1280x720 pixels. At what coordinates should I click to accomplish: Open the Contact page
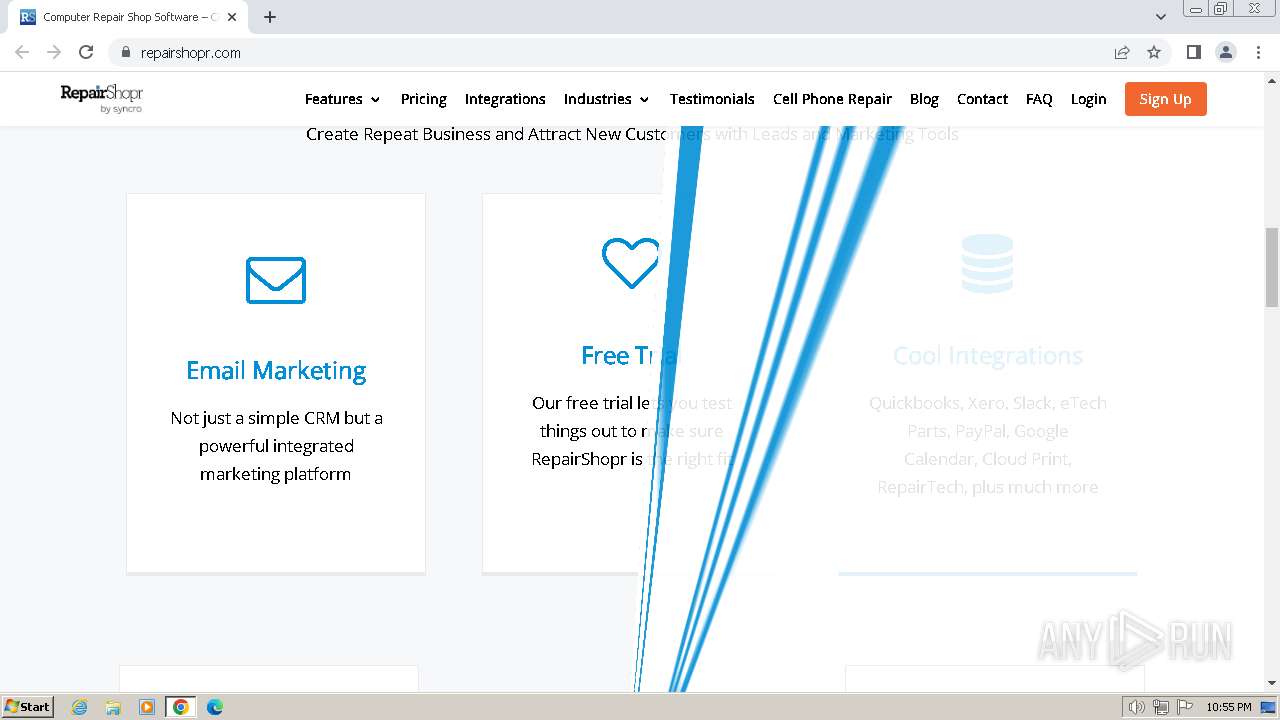click(x=982, y=99)
